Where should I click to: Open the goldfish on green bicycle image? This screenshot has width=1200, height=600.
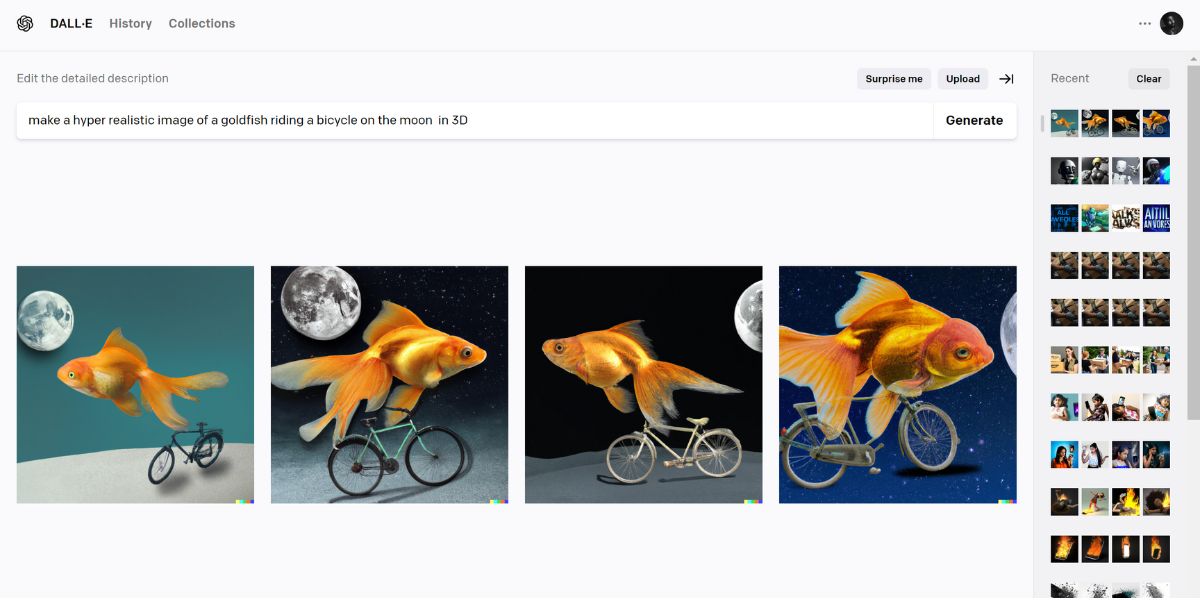point(389,385)
